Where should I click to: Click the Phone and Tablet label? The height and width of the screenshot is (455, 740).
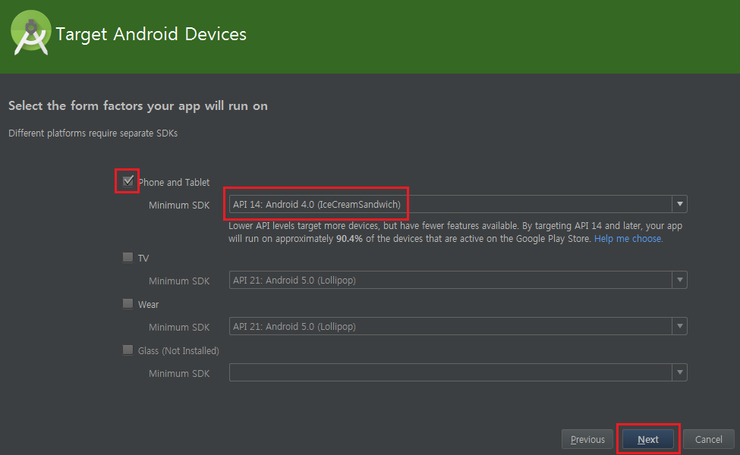(x=174, y=182)
